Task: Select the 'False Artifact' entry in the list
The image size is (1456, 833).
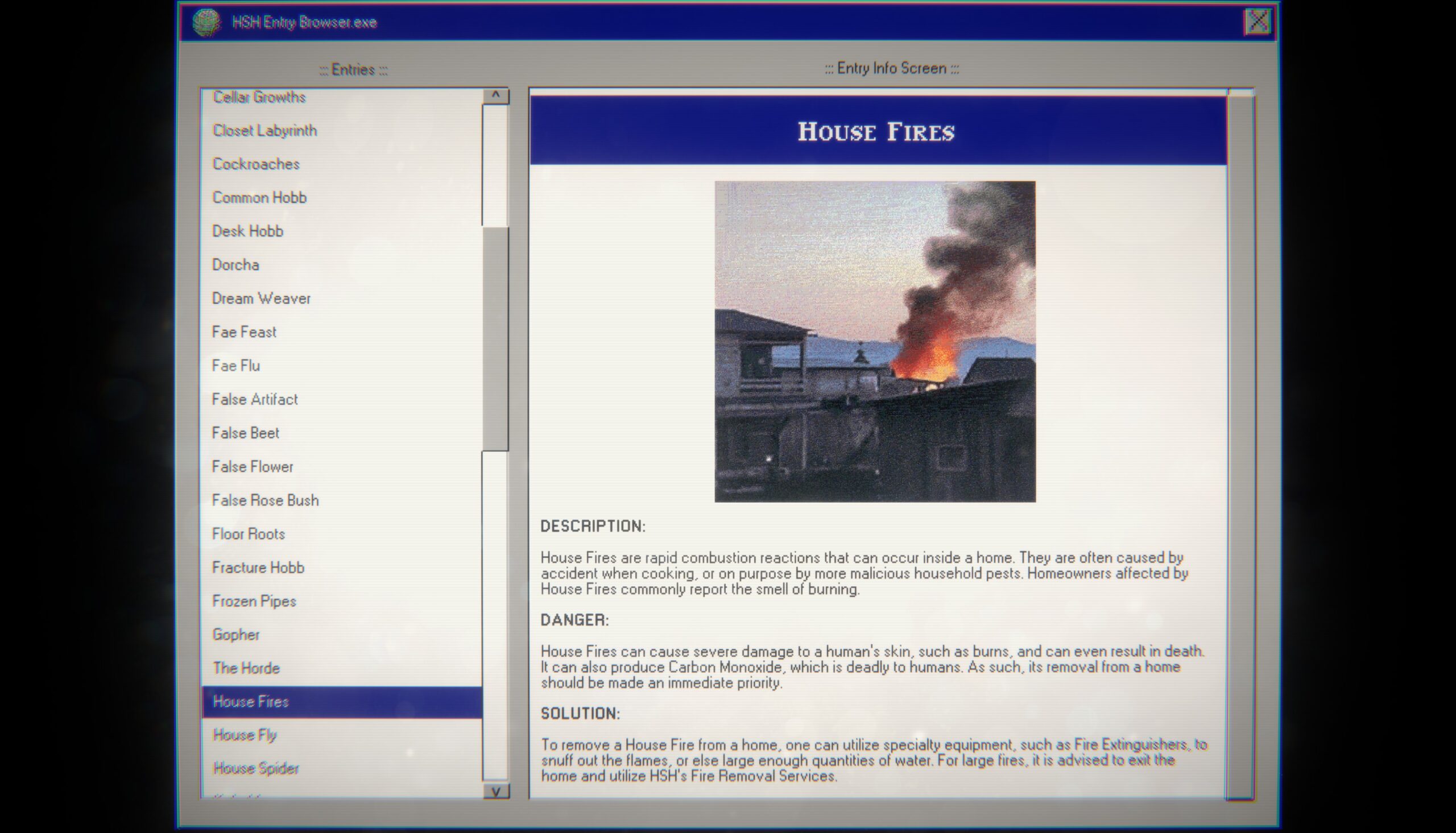Action: tap(253, 398)
